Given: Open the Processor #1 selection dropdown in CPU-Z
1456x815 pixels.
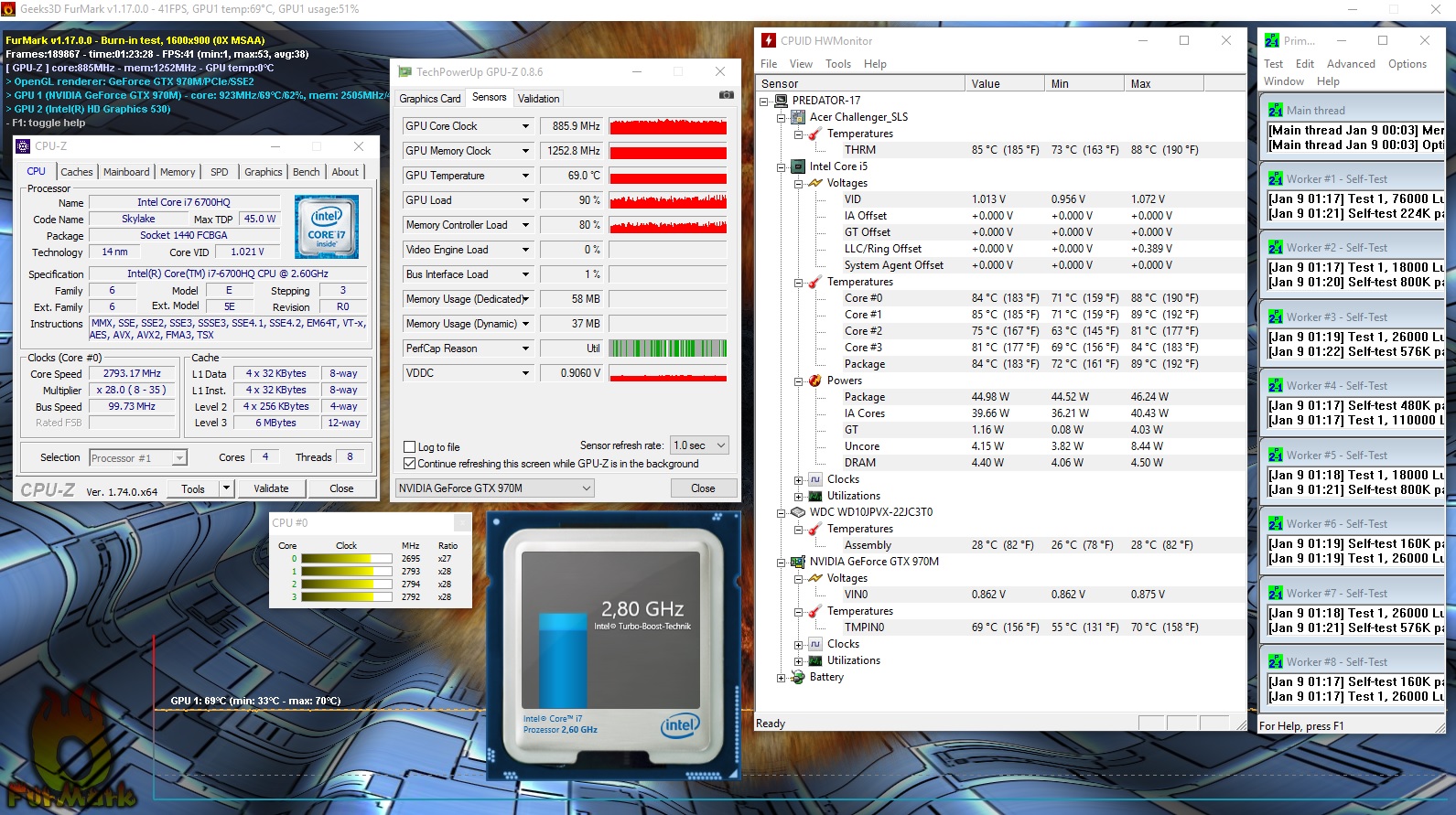Looking at the screenshot, I should click(179, 457).
